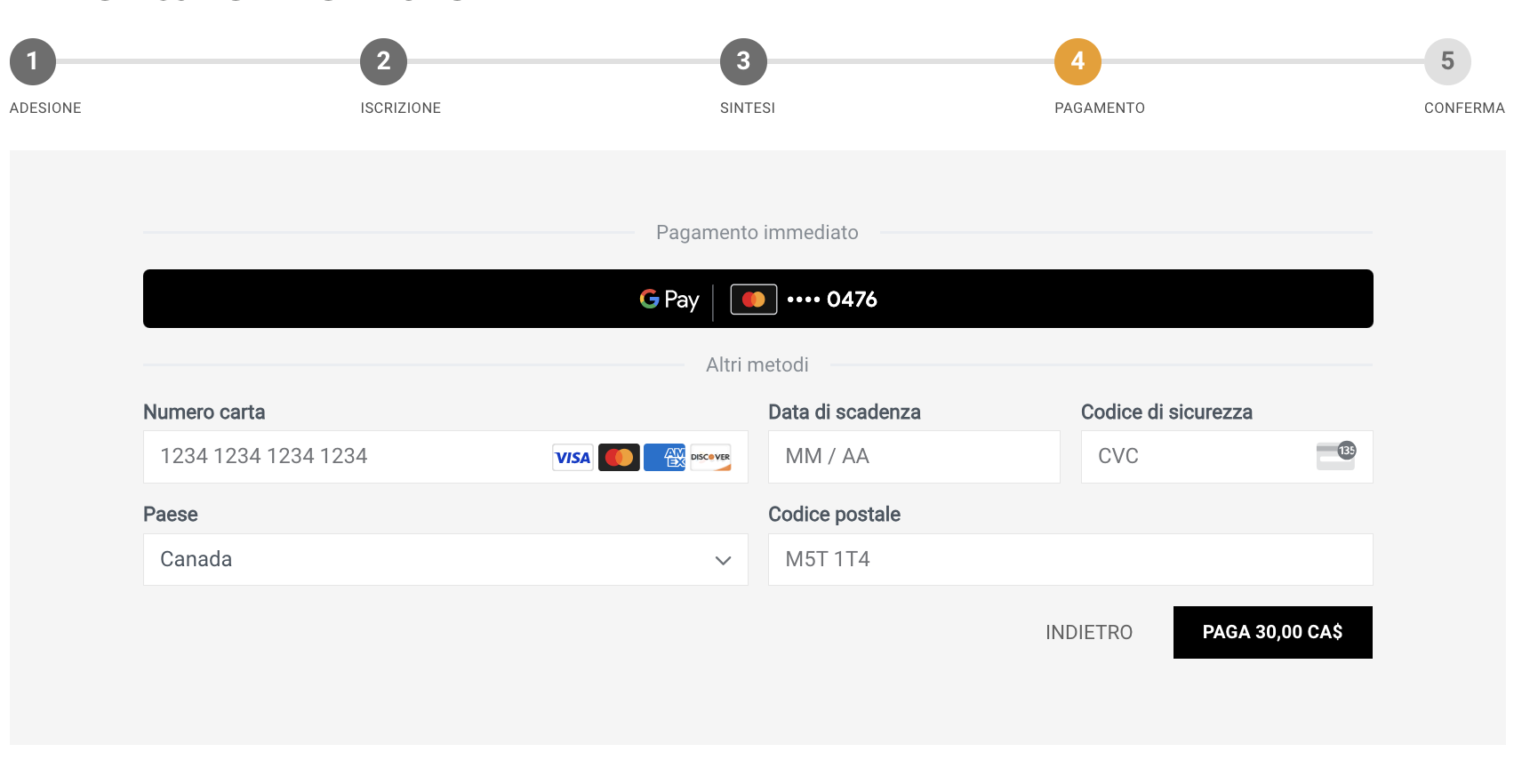Click the Data di scadenza field
The image size is (1538, 784).
pyautogui.click(x=913, y=457)
